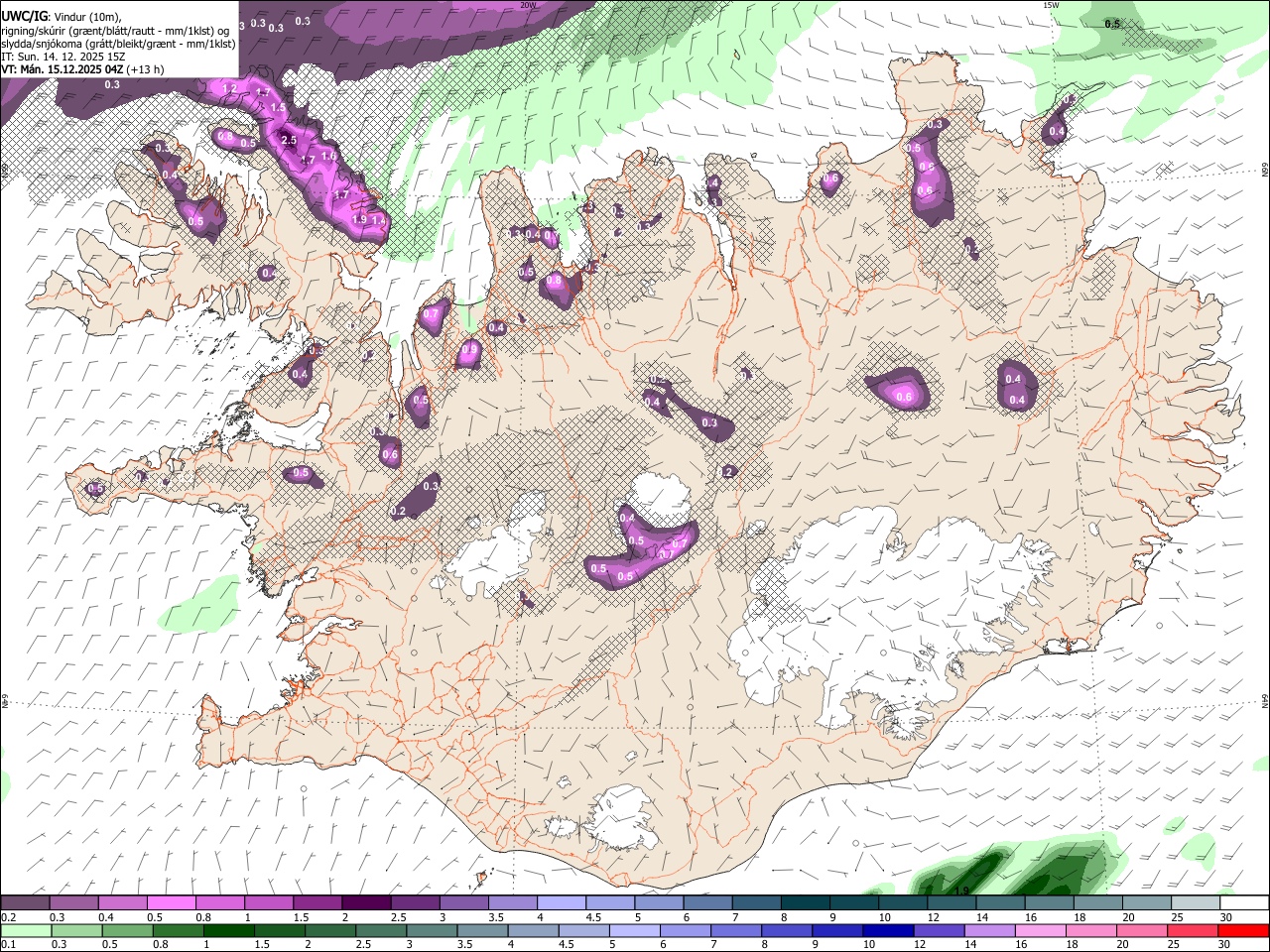The height and width of the screenshot is (952, 1270).
Task: Click the '(+13 h)' forecast offset text
Action: (x=146, y=69)
